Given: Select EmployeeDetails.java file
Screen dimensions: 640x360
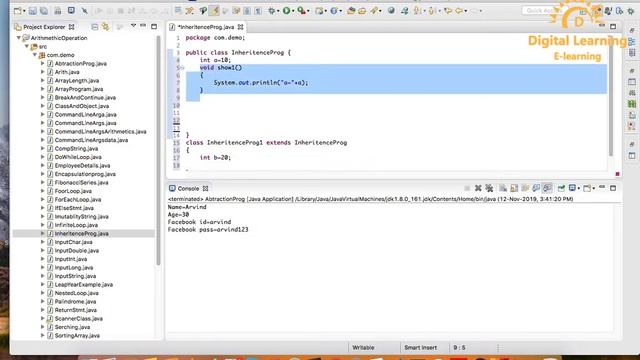Looking at the screenshot, I should click(82, 166).
